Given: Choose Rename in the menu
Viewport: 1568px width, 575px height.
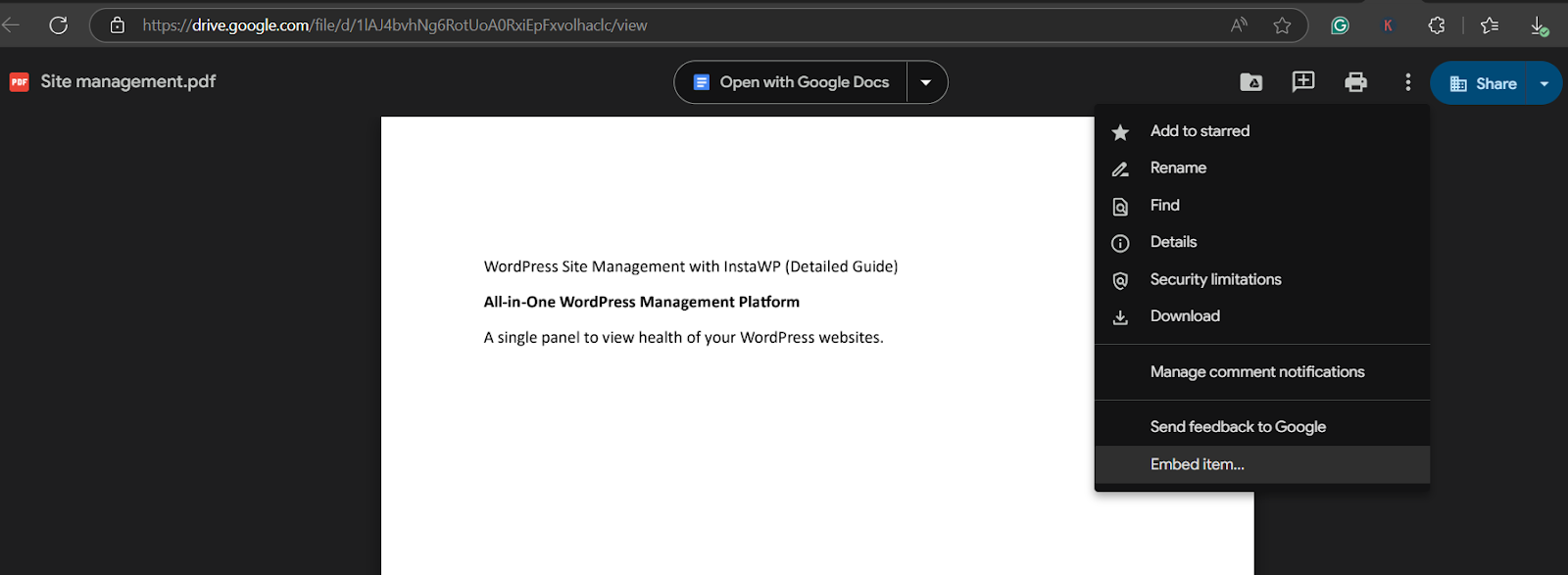Looking at the screenshot, I should [x=1261, y=168].
